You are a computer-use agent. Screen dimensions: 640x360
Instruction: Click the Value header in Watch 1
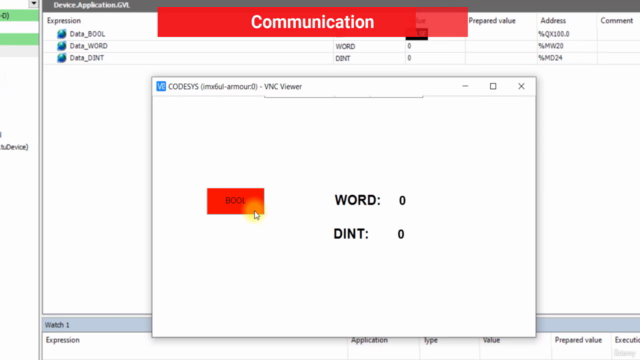[x=491, y=340]
